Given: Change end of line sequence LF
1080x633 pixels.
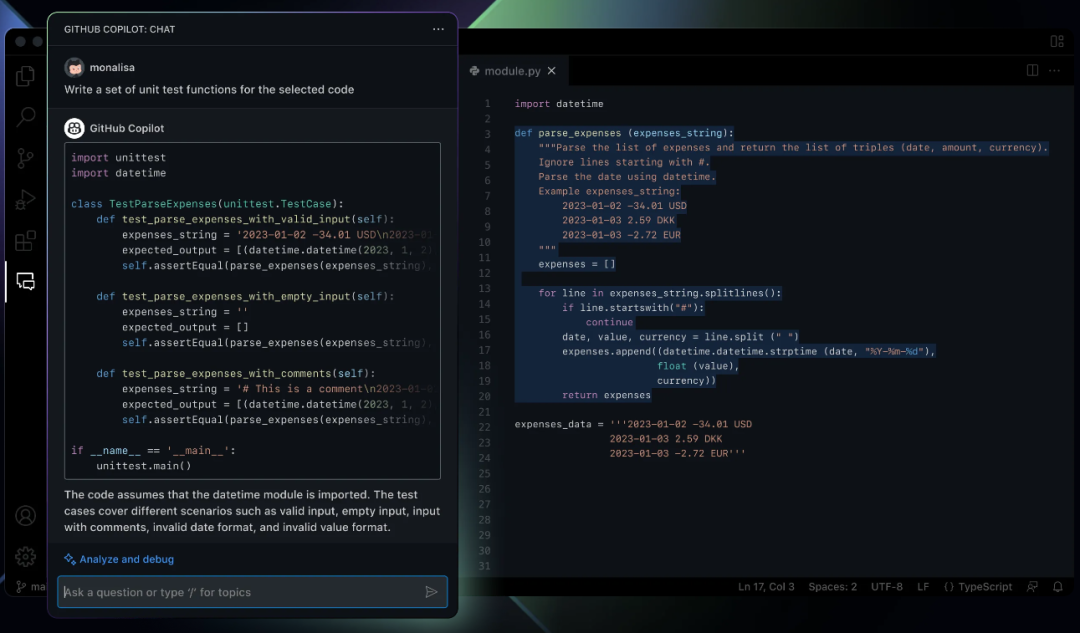Looking at the screenshot, I should coord(923,587).
